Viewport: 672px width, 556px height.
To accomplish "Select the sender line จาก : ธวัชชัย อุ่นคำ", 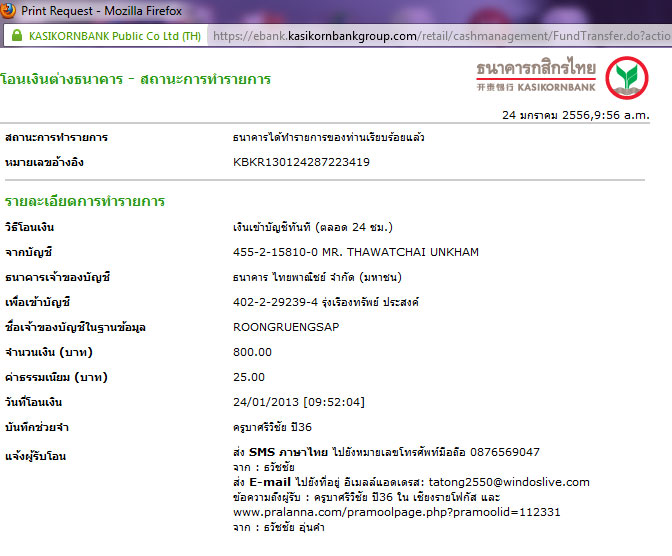I will [x=279, y=527].
